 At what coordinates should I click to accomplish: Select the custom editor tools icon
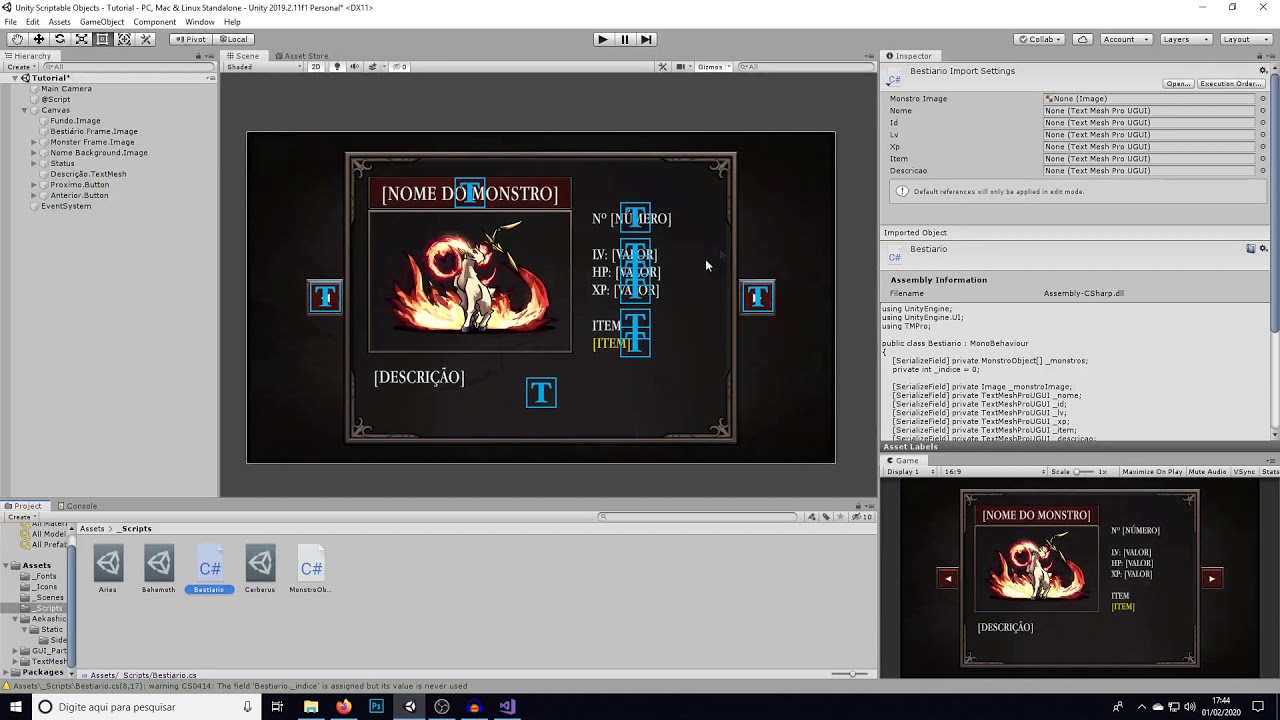[x=145, y=39]
